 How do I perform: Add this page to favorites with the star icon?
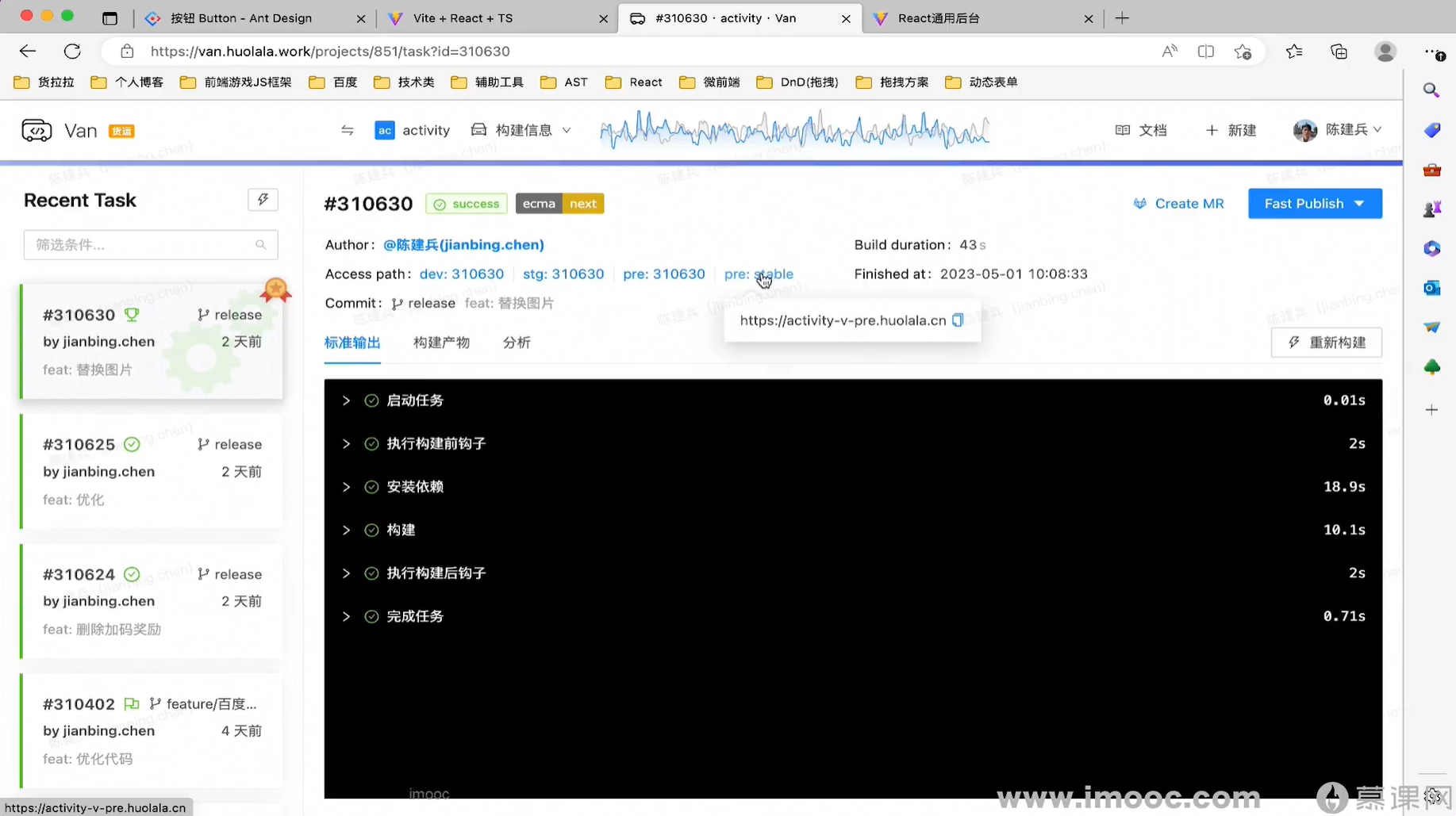click(x=1243, y=52)
